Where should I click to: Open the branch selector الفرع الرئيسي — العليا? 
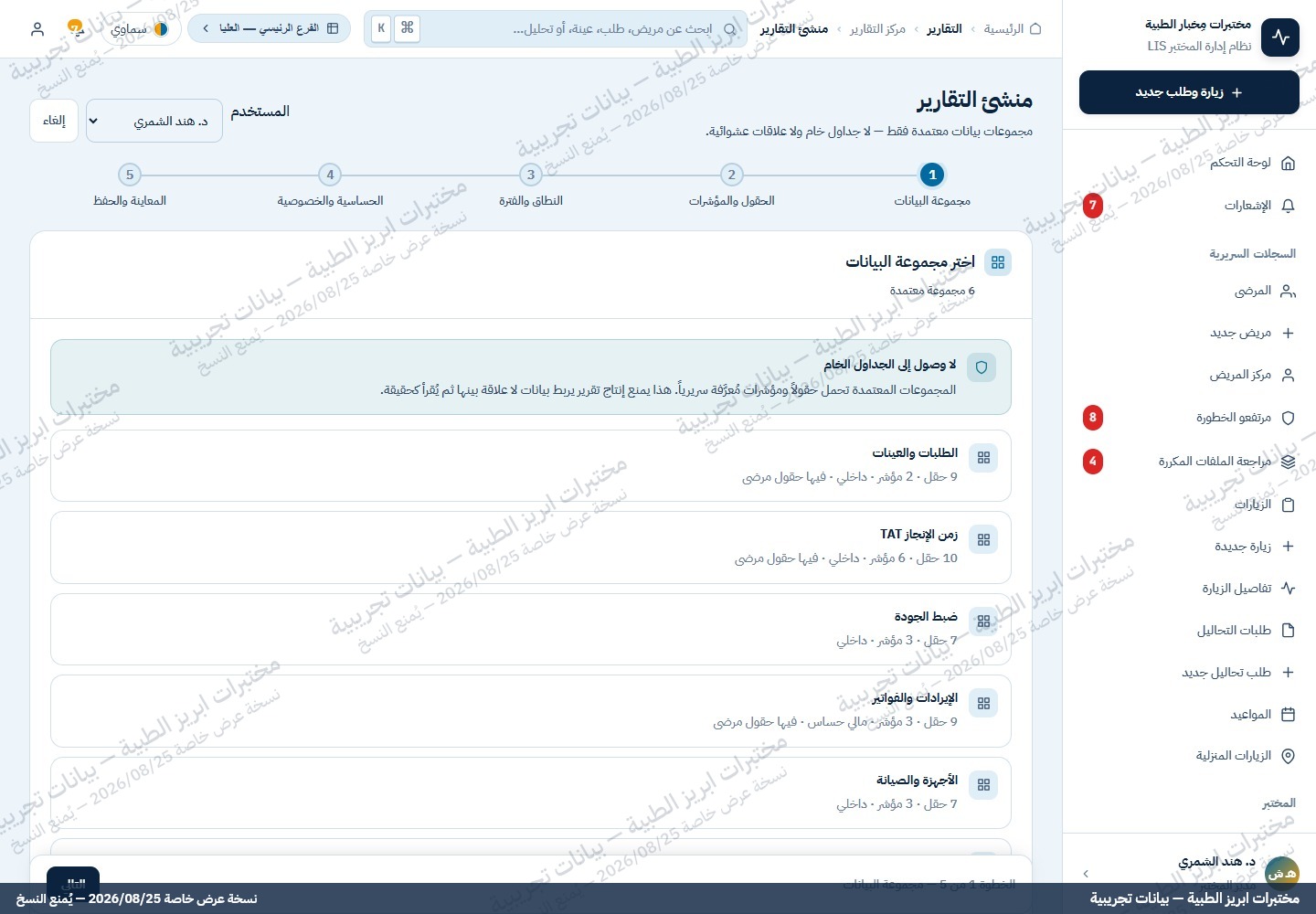[269, 28]
